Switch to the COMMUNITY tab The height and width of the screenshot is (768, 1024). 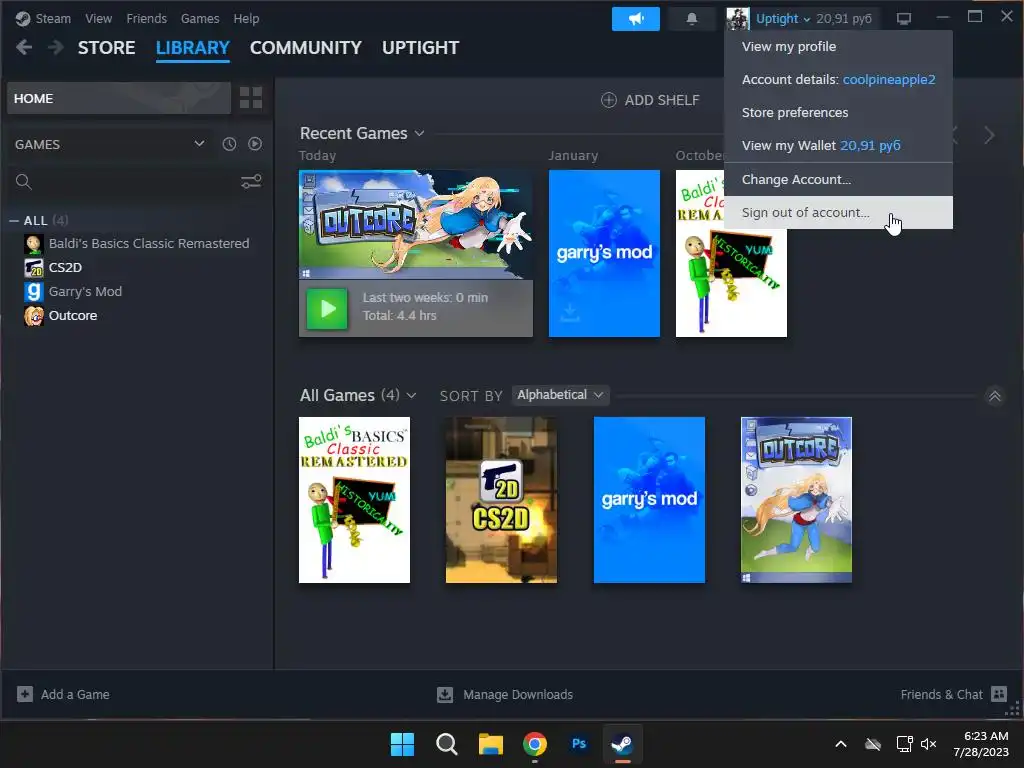click(306, 48)
